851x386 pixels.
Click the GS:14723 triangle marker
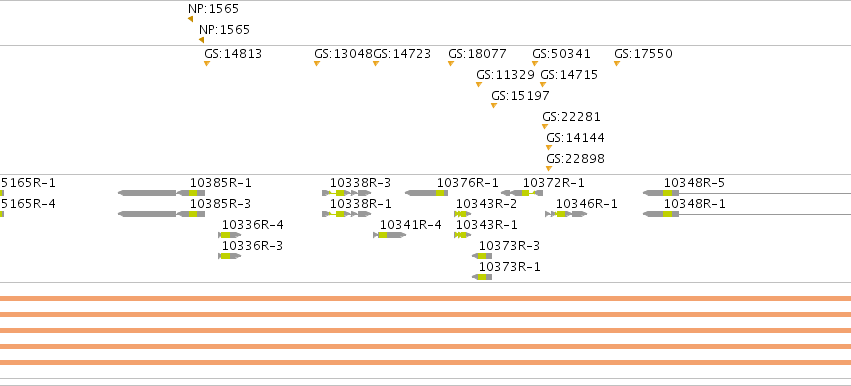[x=376, y=64]
